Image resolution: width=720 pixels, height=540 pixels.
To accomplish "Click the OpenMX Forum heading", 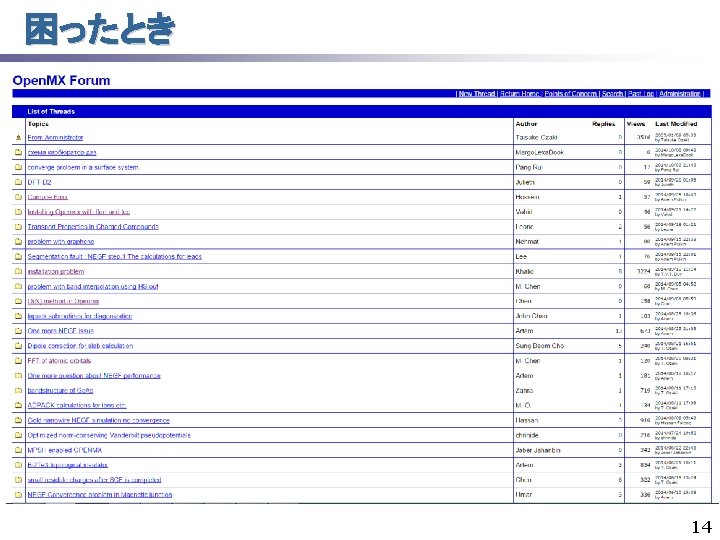I will click(x=62, y=80).
